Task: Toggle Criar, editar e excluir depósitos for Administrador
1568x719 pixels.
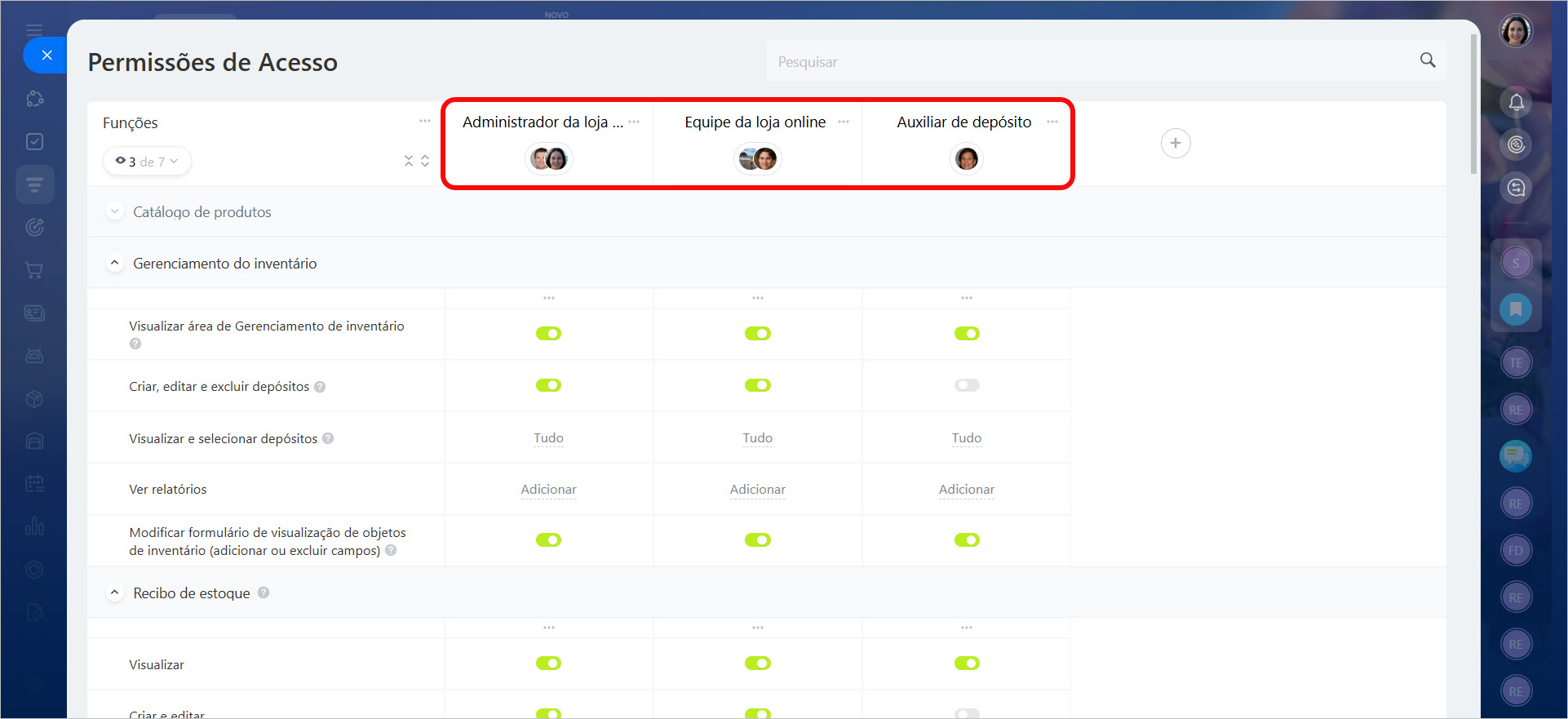Action: (548, 385)
